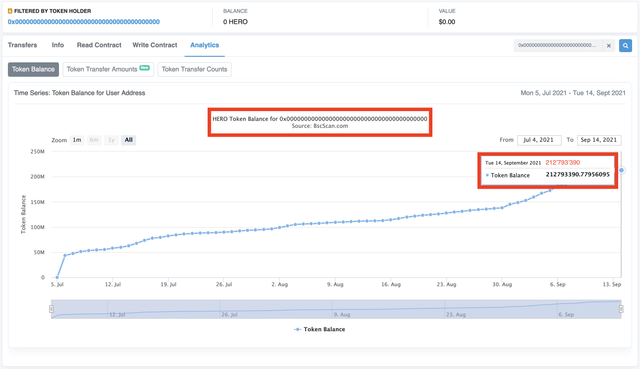Viewport: 640px width, 369px height.
Task: Clear the address filter with X icon
Action: [x=609, y=46]
